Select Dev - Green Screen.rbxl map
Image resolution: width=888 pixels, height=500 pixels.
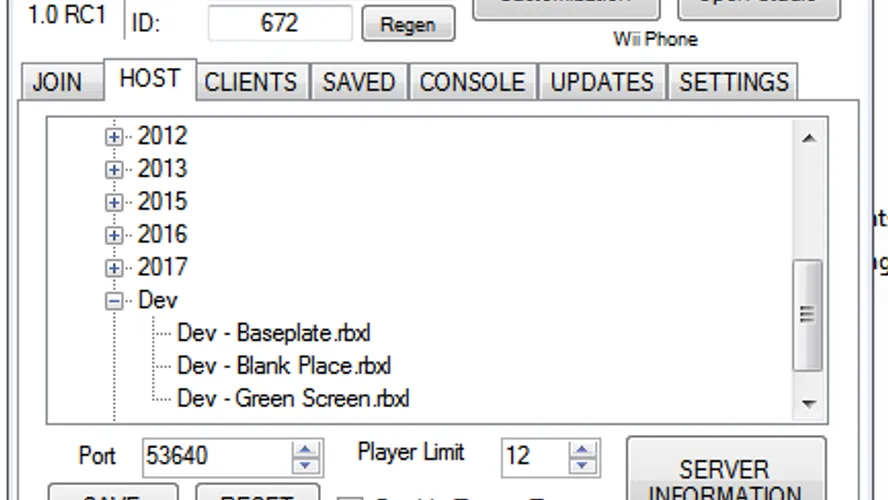293,399
